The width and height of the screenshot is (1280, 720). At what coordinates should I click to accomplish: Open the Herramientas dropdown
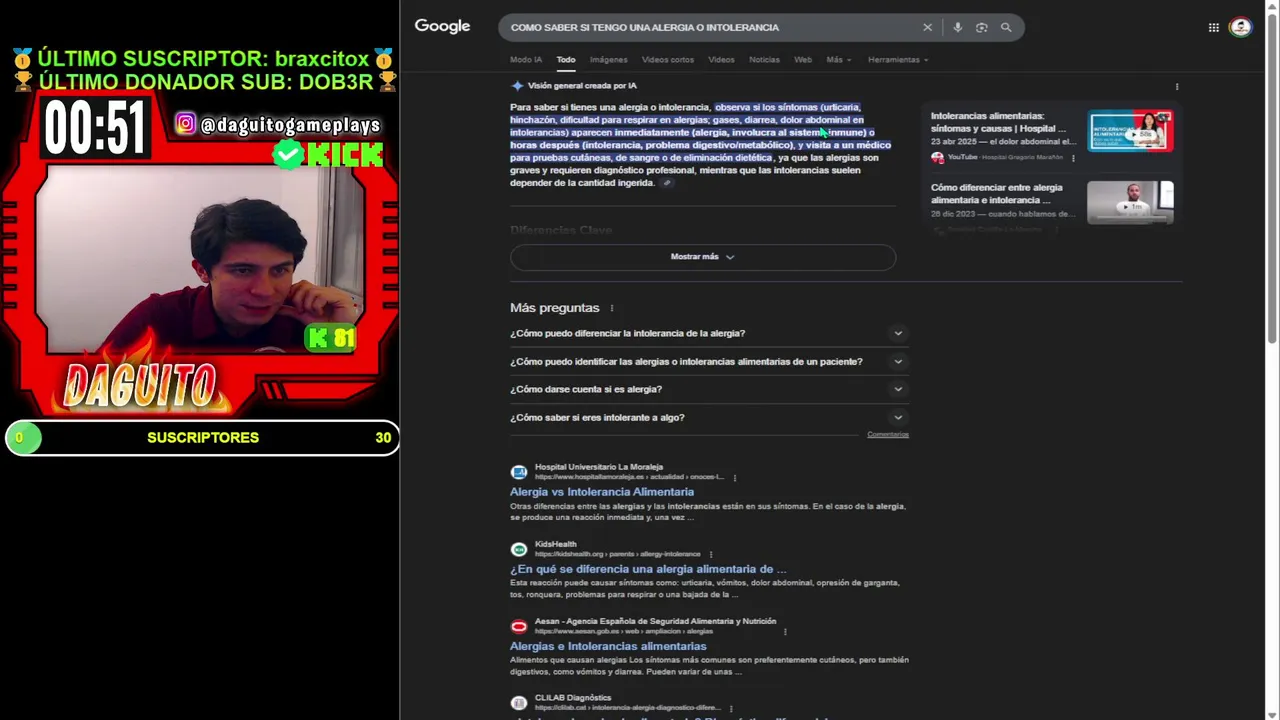(898, 60)
